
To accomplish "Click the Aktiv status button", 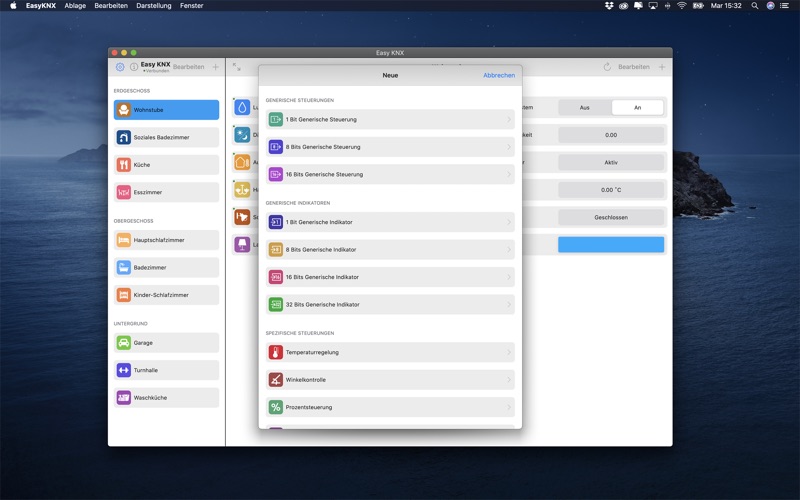I will pyautogui.click(x=611, y=162).
